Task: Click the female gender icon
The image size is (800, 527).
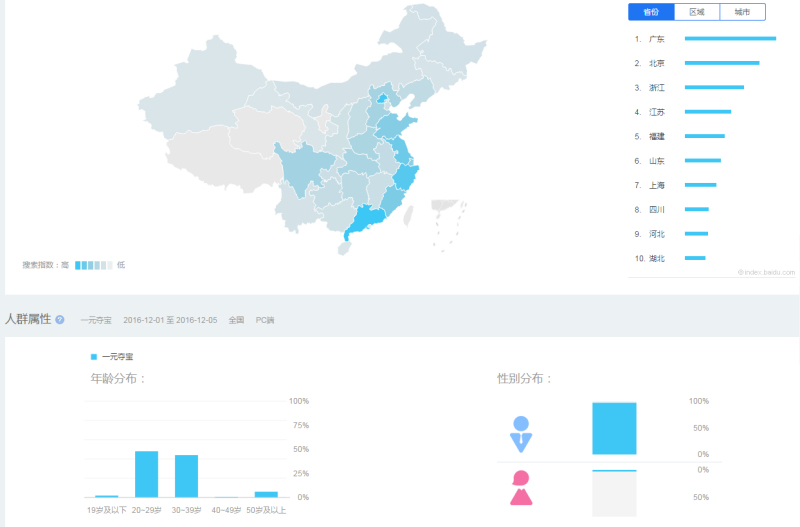Action: [x=521, y=488]
